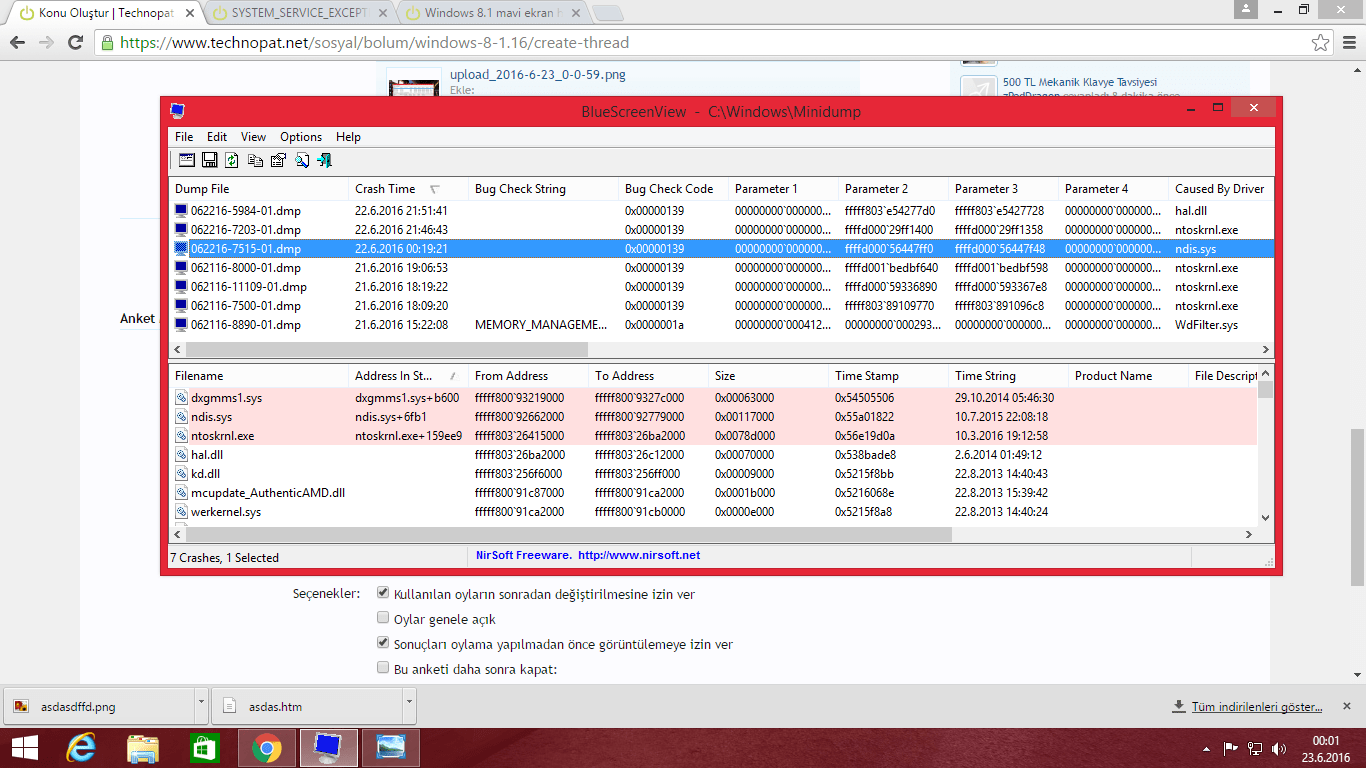This screenshot has height=768, width=1366.
Task: Open the http://www.nirsoft.net link
Action: coord(639,555)
